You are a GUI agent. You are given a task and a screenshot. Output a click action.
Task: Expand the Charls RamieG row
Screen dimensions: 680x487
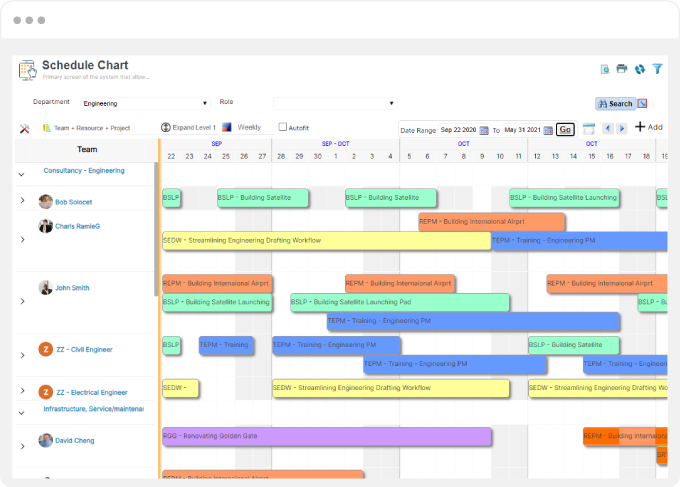pos(22,240)
